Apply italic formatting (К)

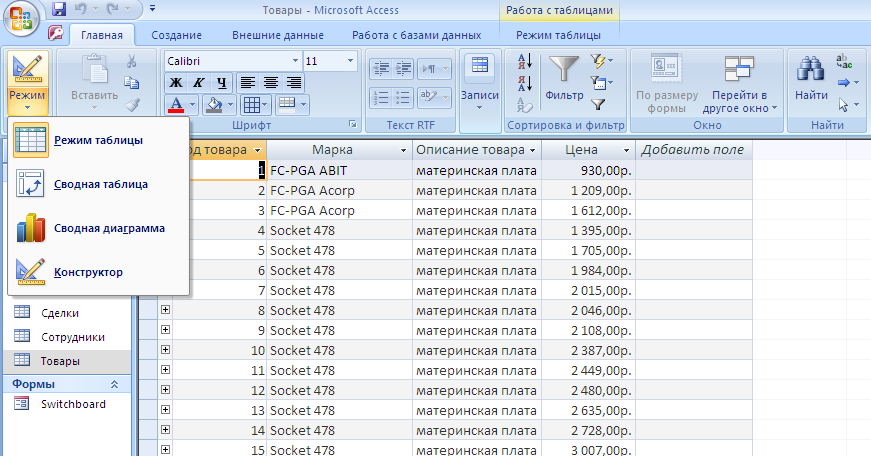(x=198, y=83)
